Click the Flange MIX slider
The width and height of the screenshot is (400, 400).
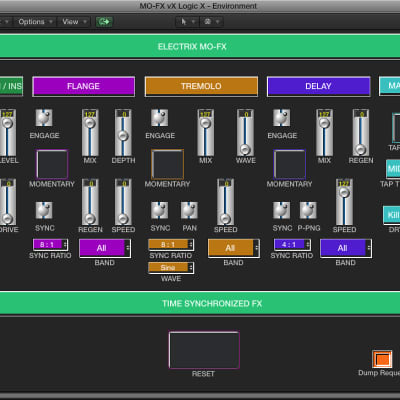90,133
